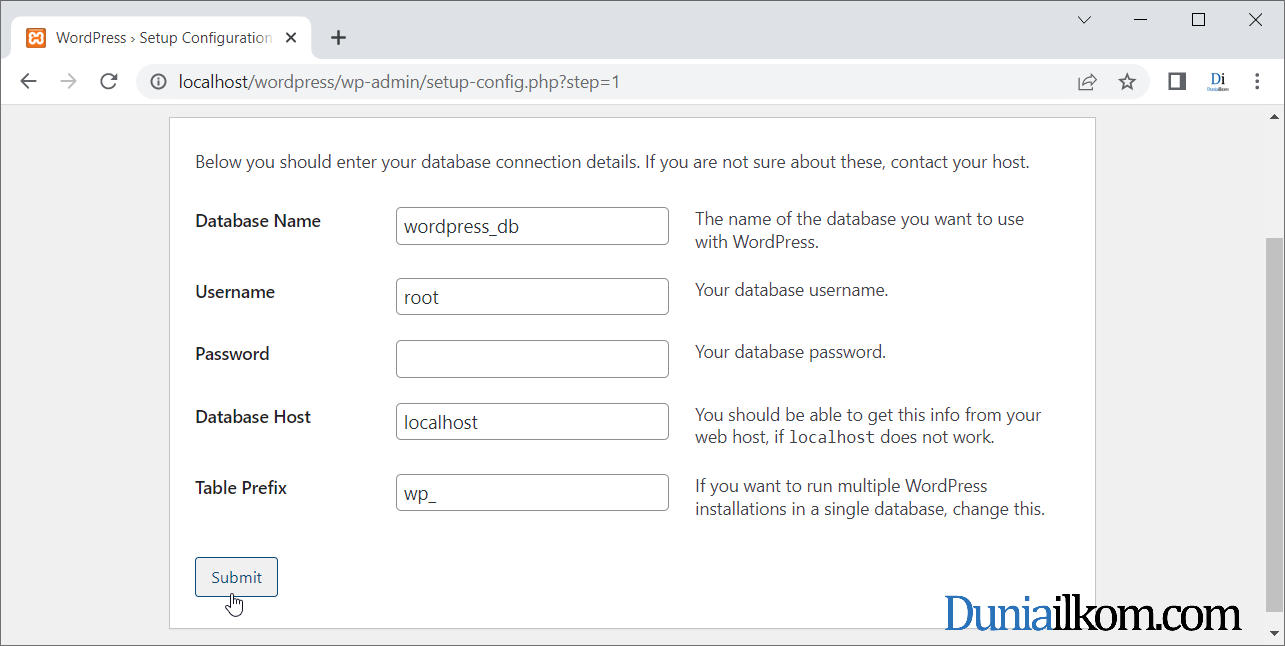Close the WordPress Setup Configuration tab

point(291,38)
